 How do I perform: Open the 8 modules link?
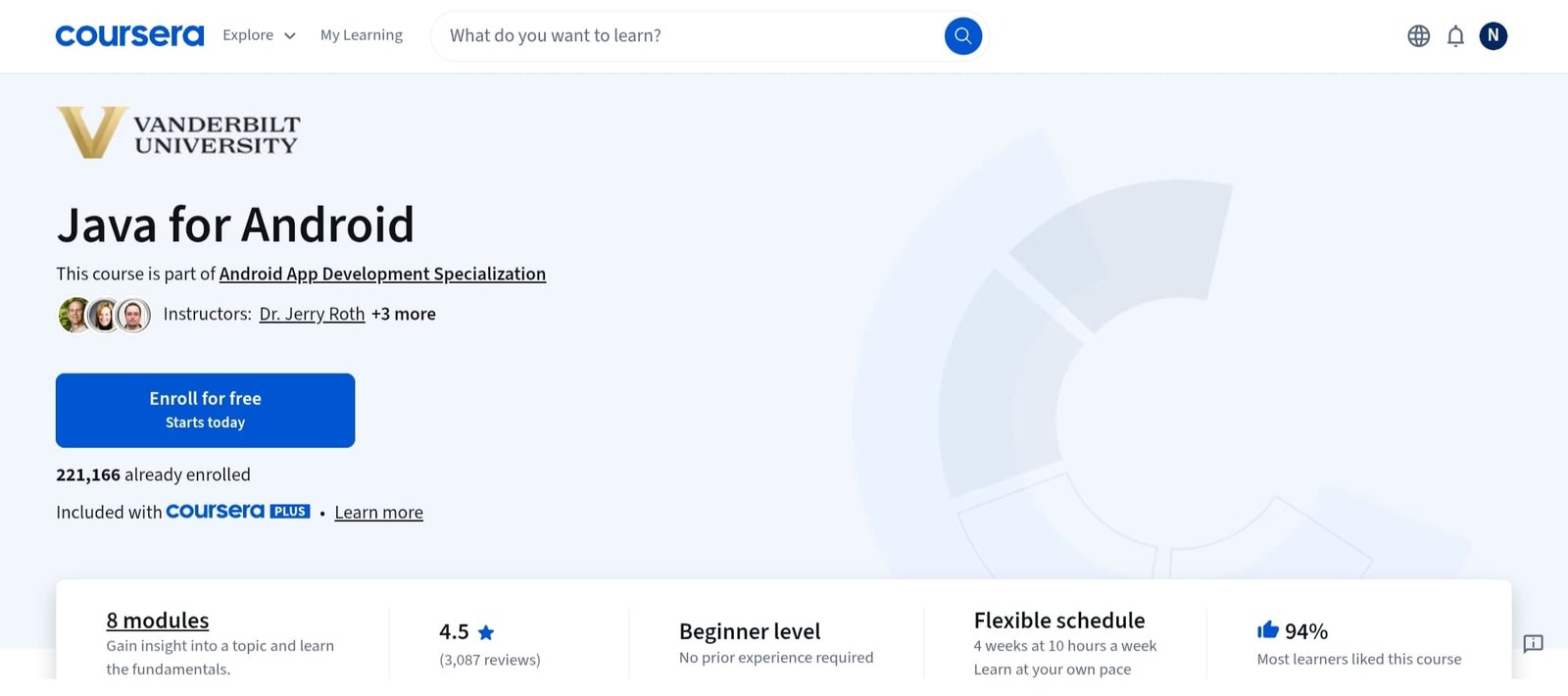(x=158, y=621)
